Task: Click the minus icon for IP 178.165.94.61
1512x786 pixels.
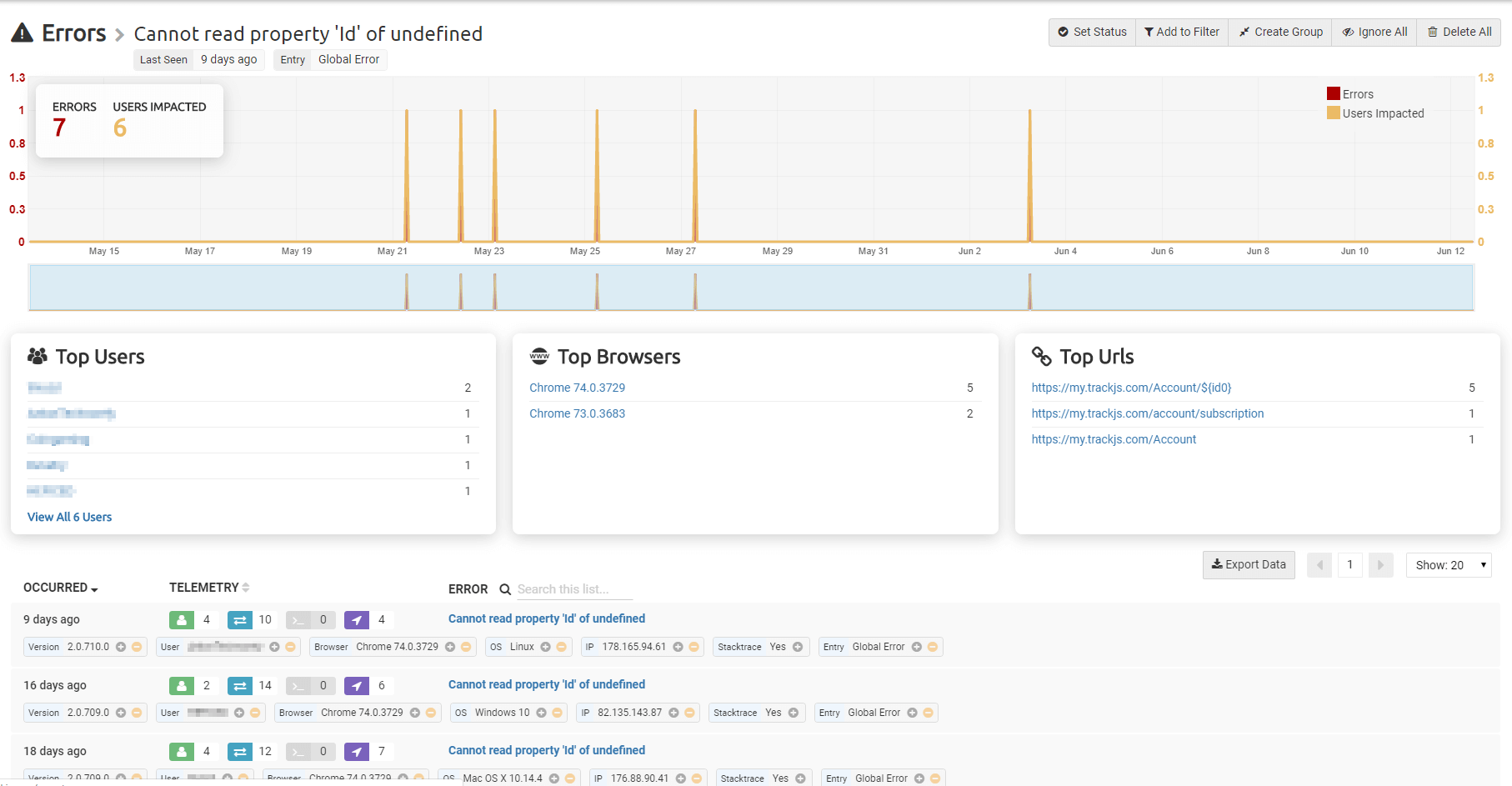Action: (693, 647)
